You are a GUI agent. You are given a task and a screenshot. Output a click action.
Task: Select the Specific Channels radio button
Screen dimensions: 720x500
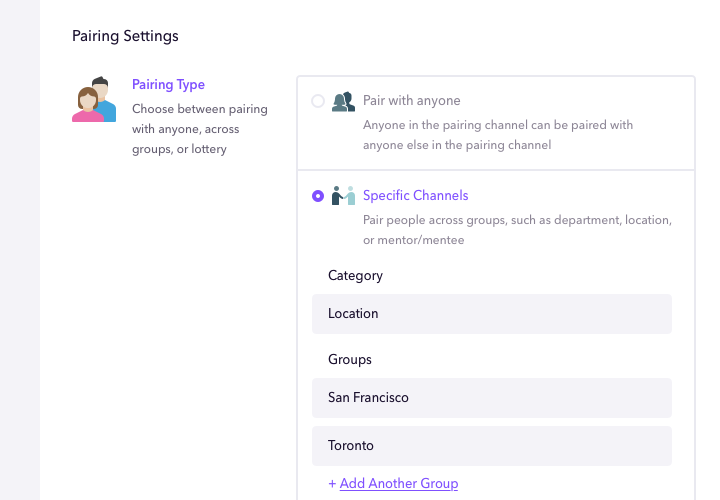point(318,196)
